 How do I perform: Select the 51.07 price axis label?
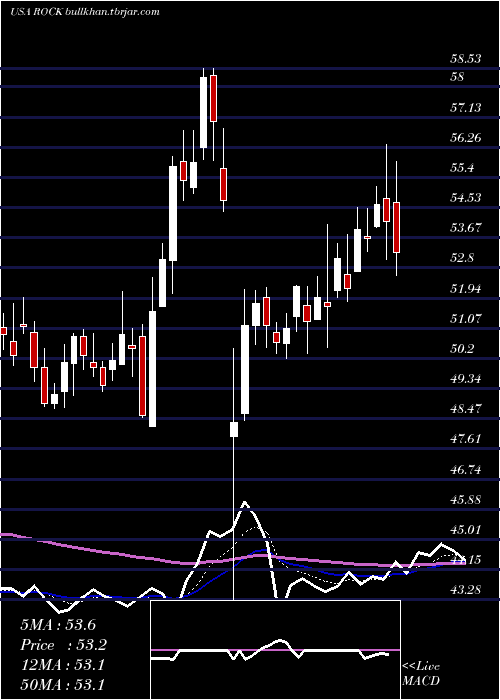[465, 319]
